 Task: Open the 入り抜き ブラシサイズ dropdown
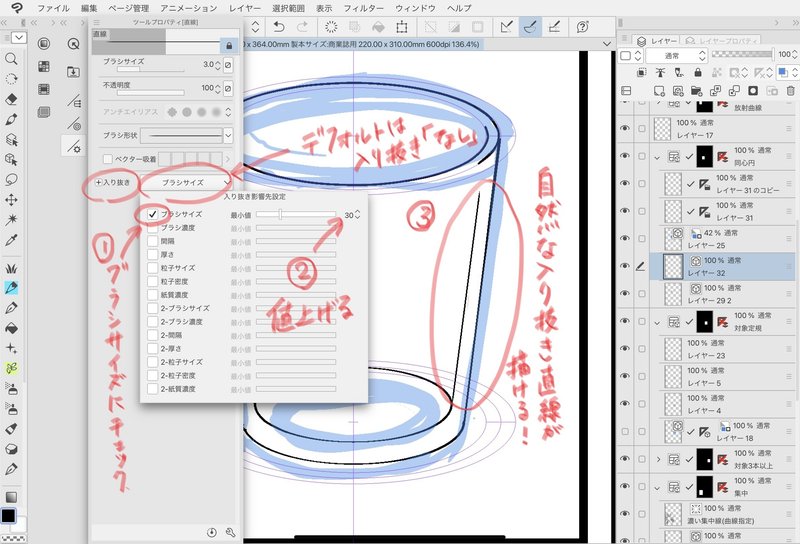tap(187, 182)
